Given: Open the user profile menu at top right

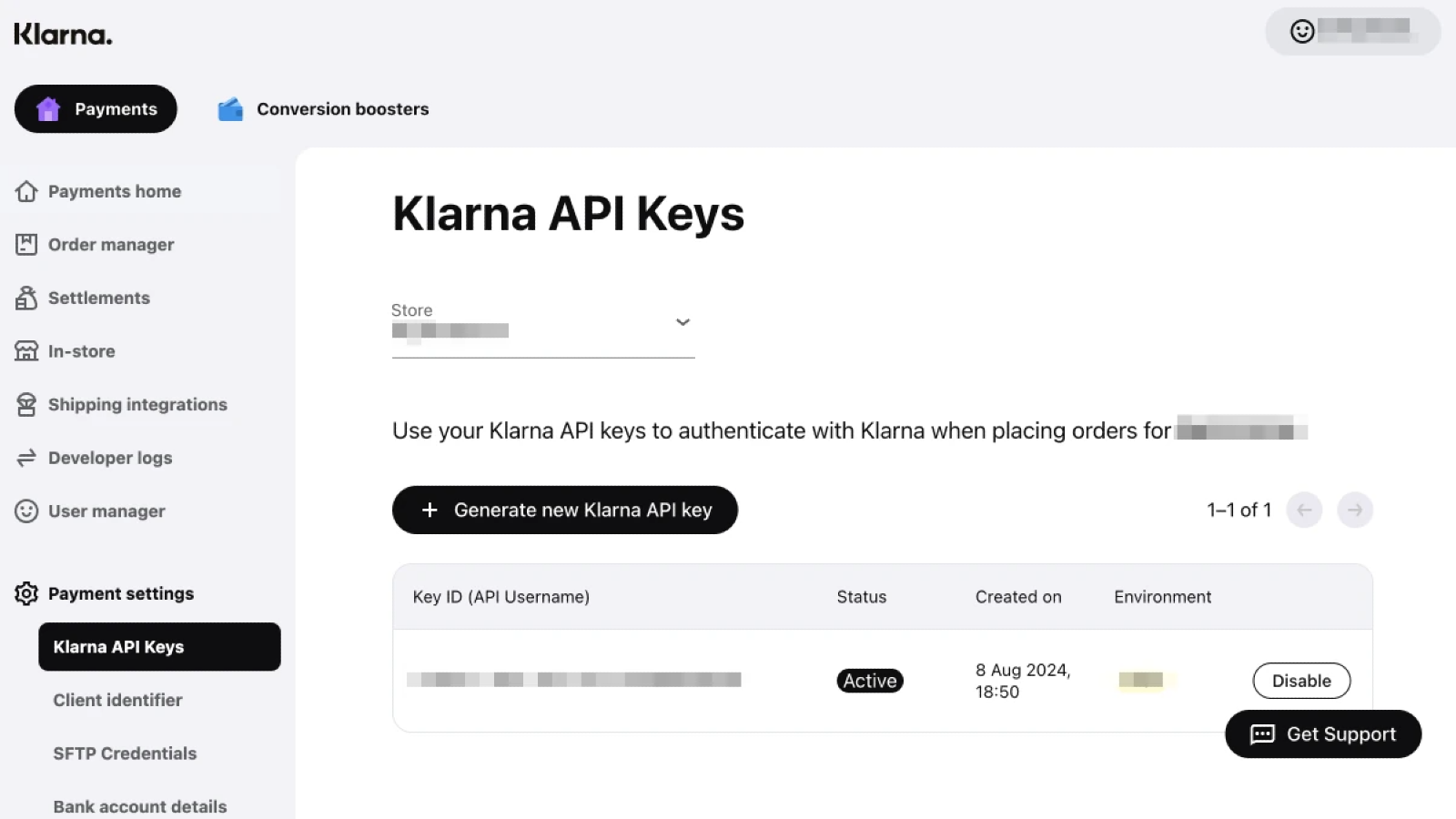Looking at the screenshot, I should coord(1352,32).
